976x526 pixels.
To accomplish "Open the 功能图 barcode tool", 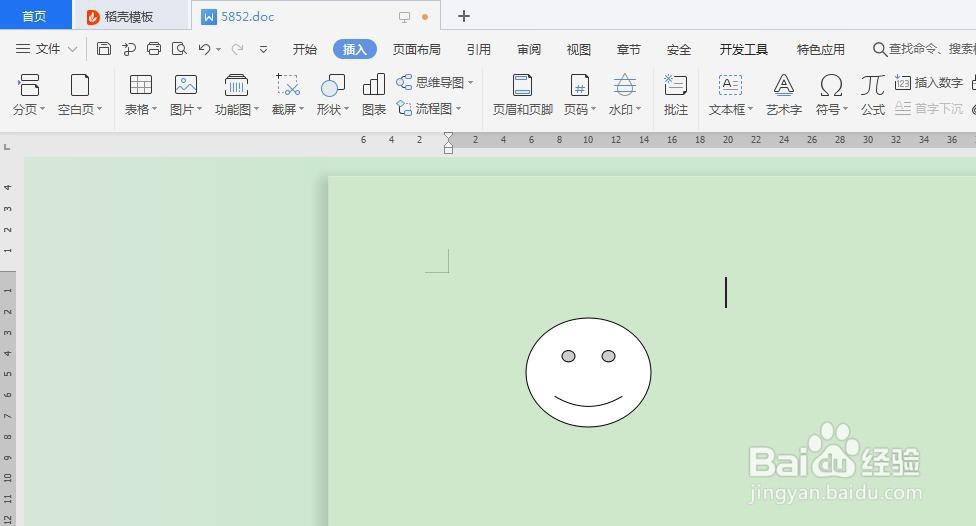I will coord(237,94).
